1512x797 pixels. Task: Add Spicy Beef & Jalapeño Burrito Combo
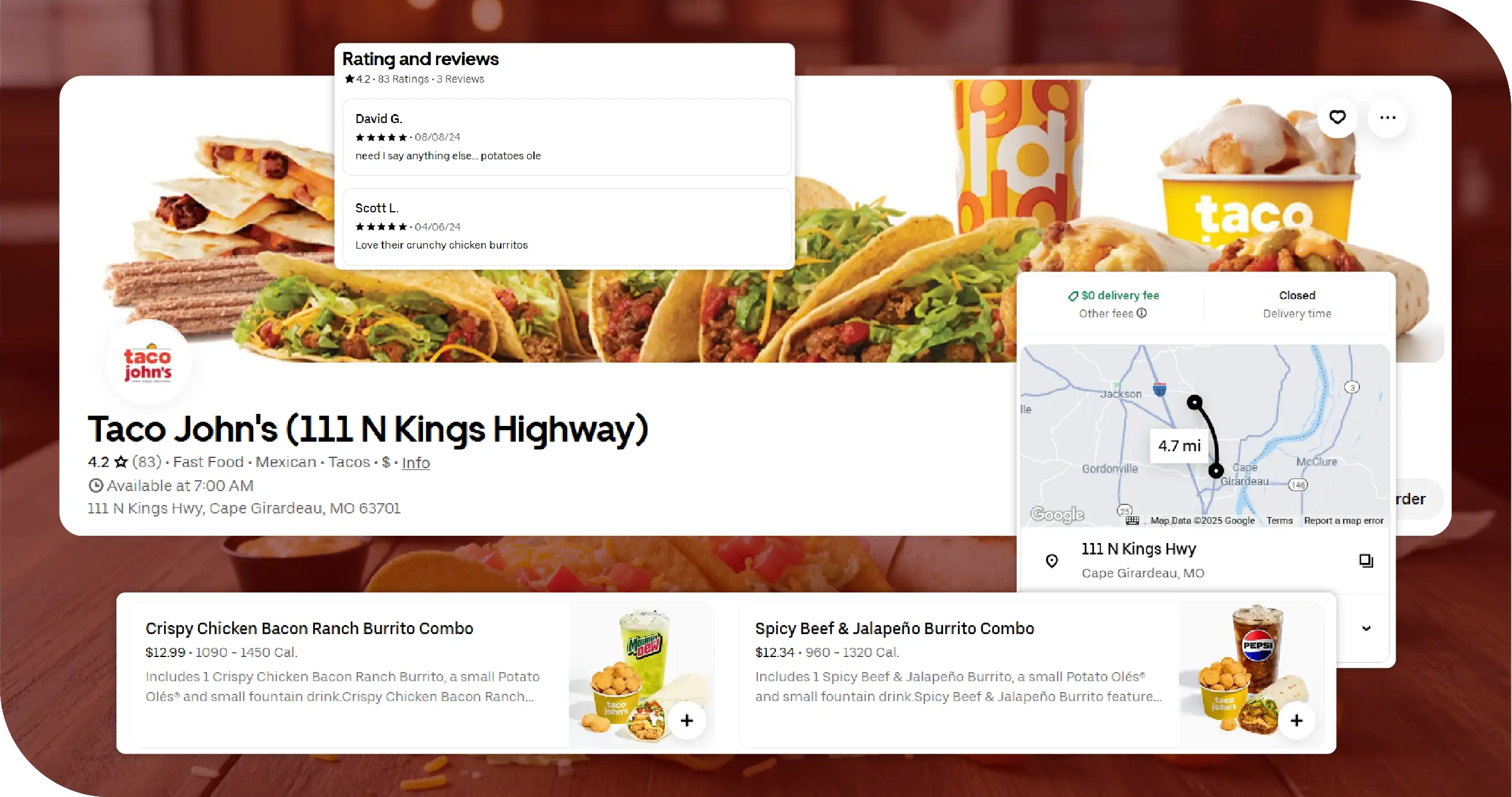(1297, 720)
